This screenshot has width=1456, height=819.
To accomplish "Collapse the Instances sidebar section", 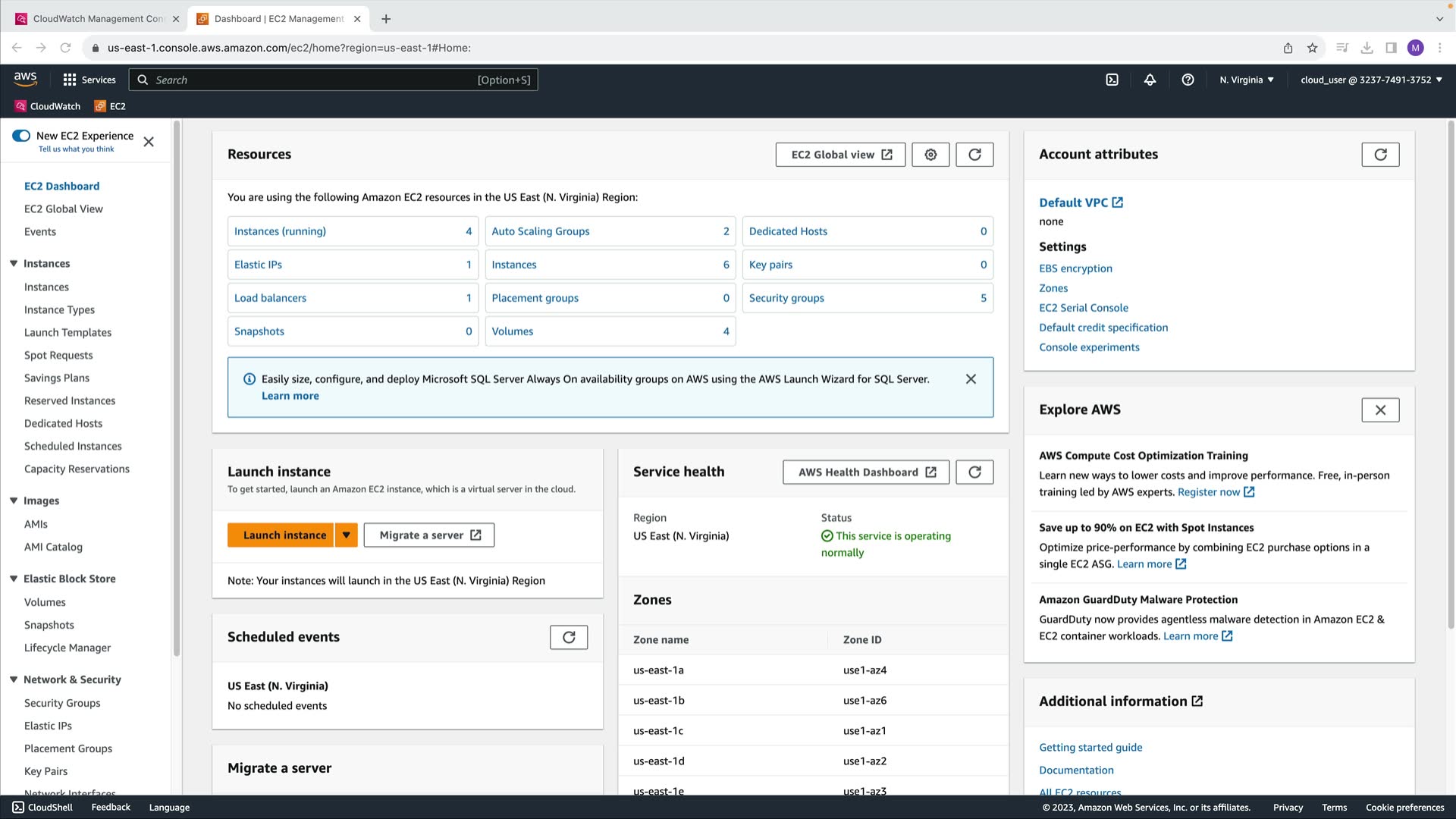I will [14, 263].
